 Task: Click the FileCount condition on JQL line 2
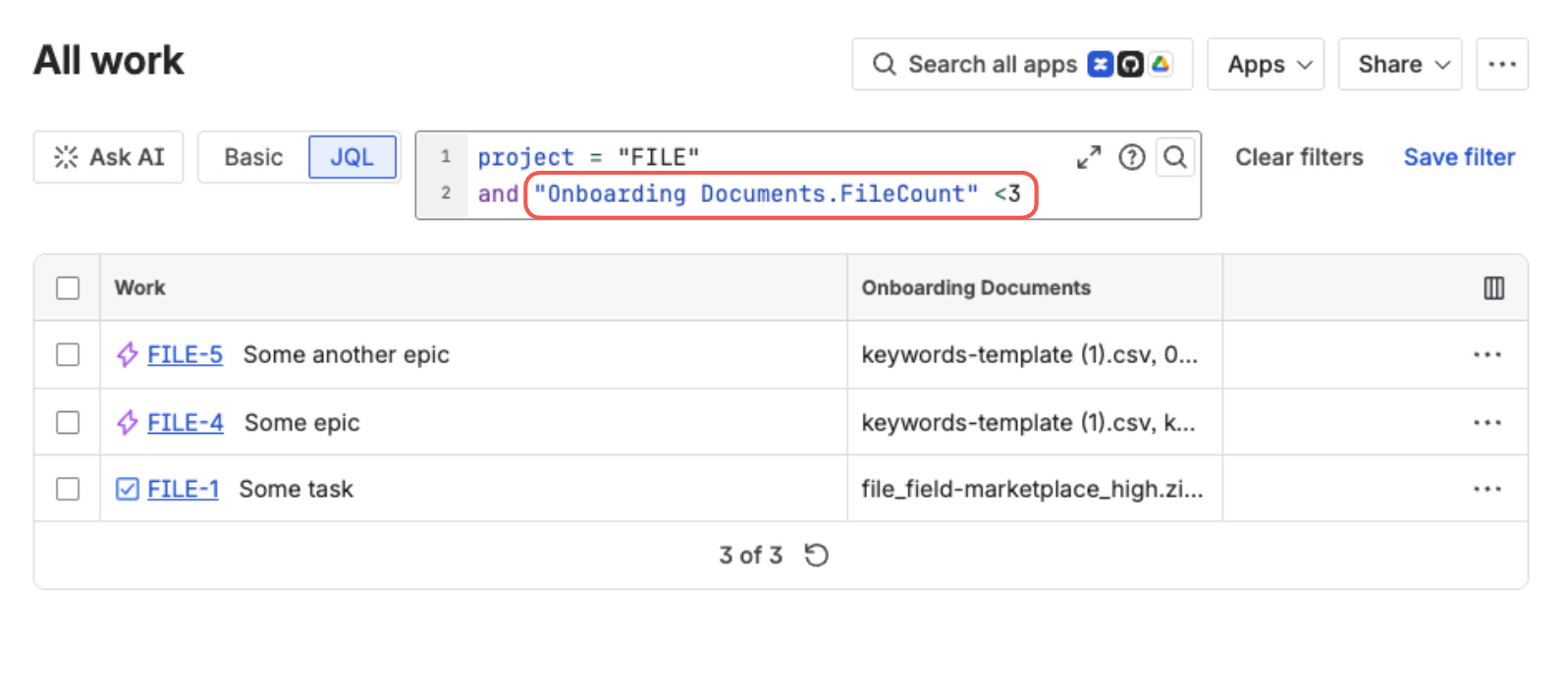(782, 193)
